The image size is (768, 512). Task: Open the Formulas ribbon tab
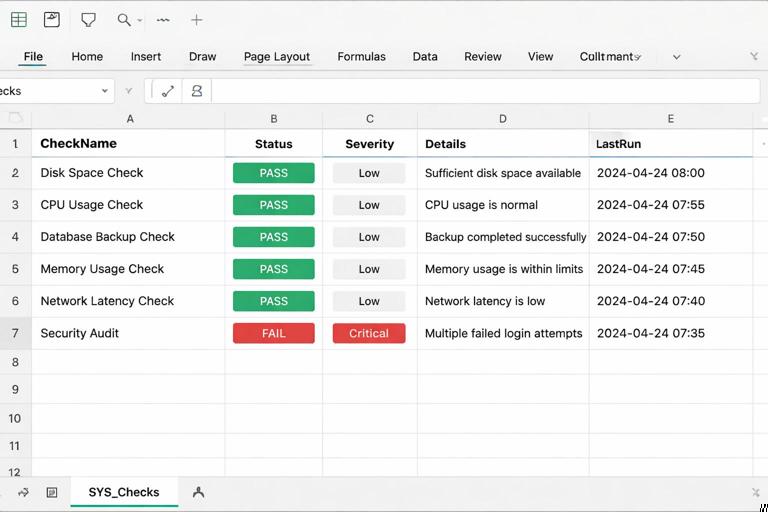[x=361, y=57]
